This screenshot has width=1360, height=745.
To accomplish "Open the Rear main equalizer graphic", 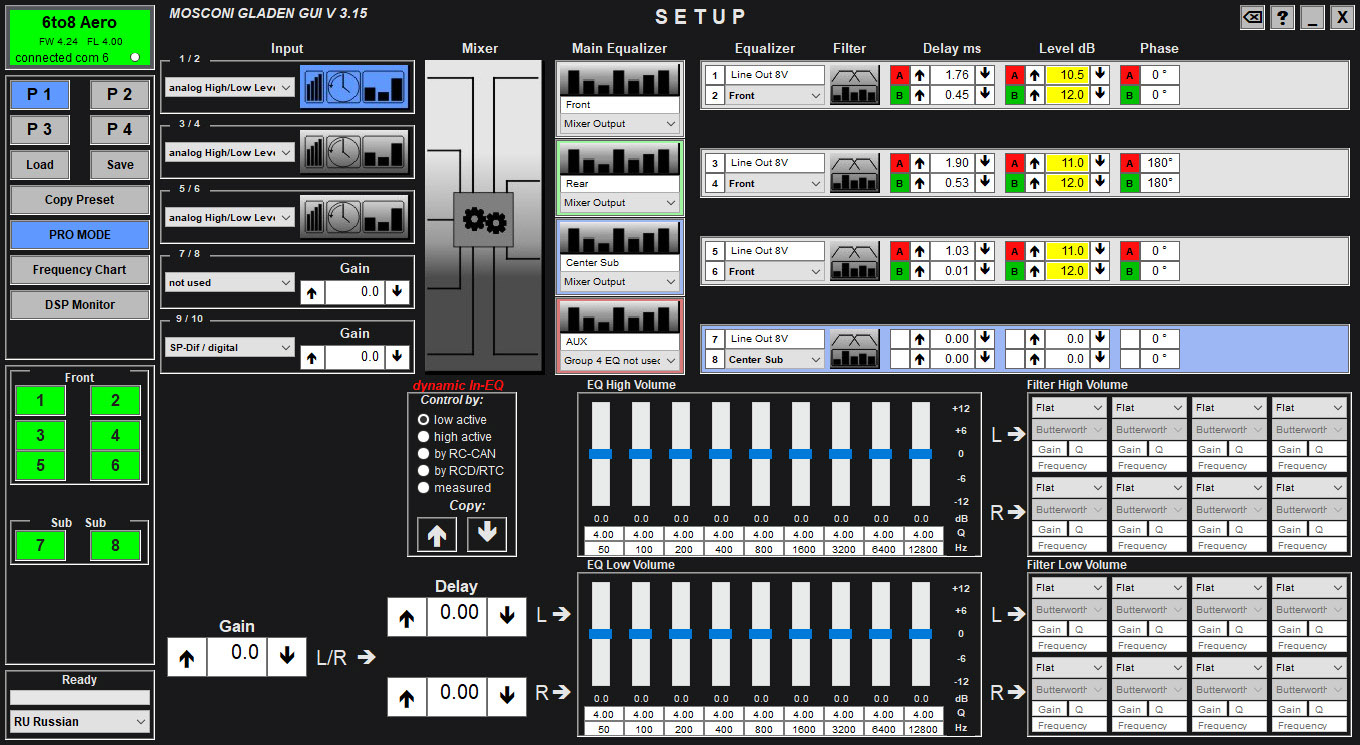I will tap(619, 158).
